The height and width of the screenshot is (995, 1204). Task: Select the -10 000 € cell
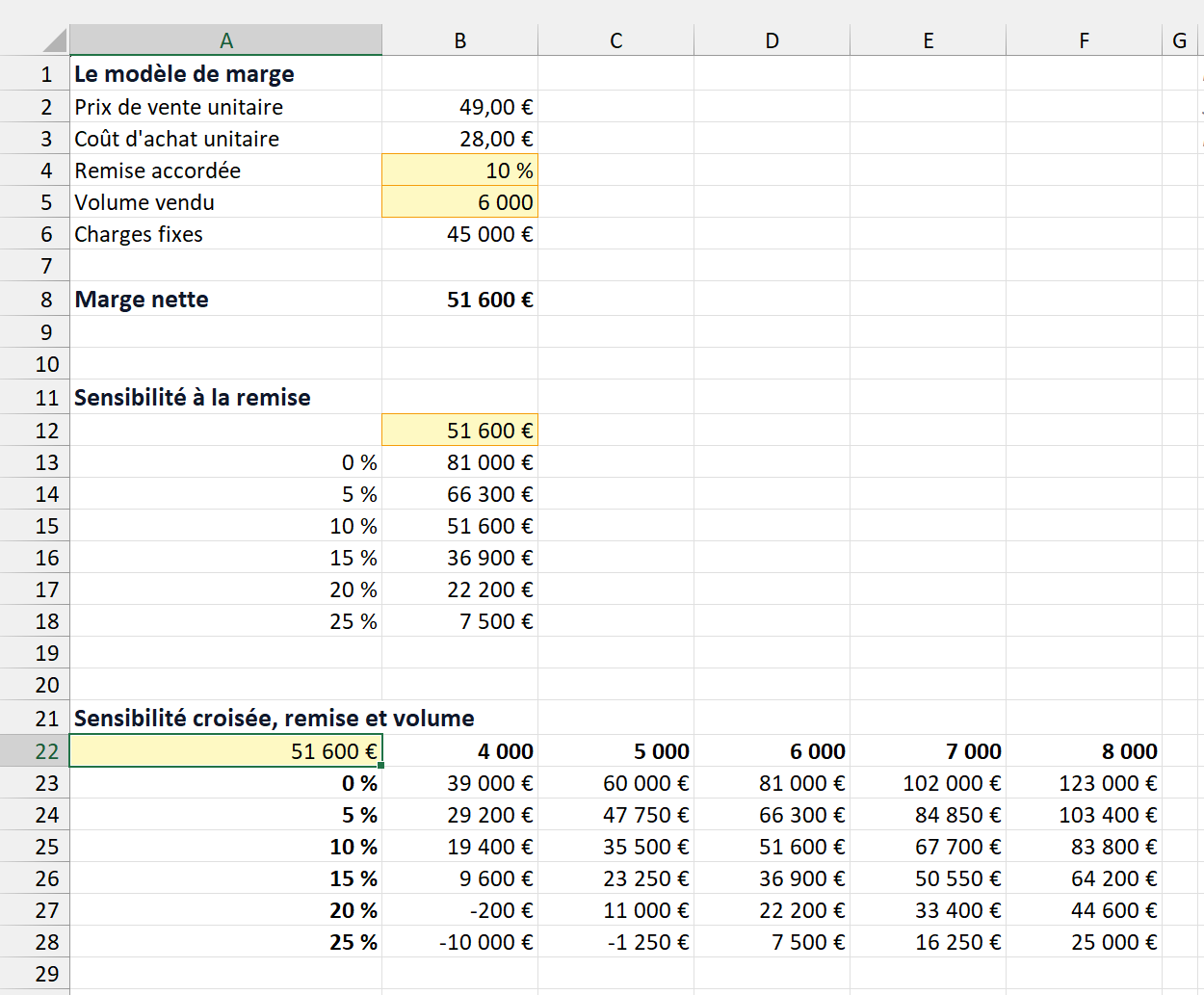coord(460,942)
